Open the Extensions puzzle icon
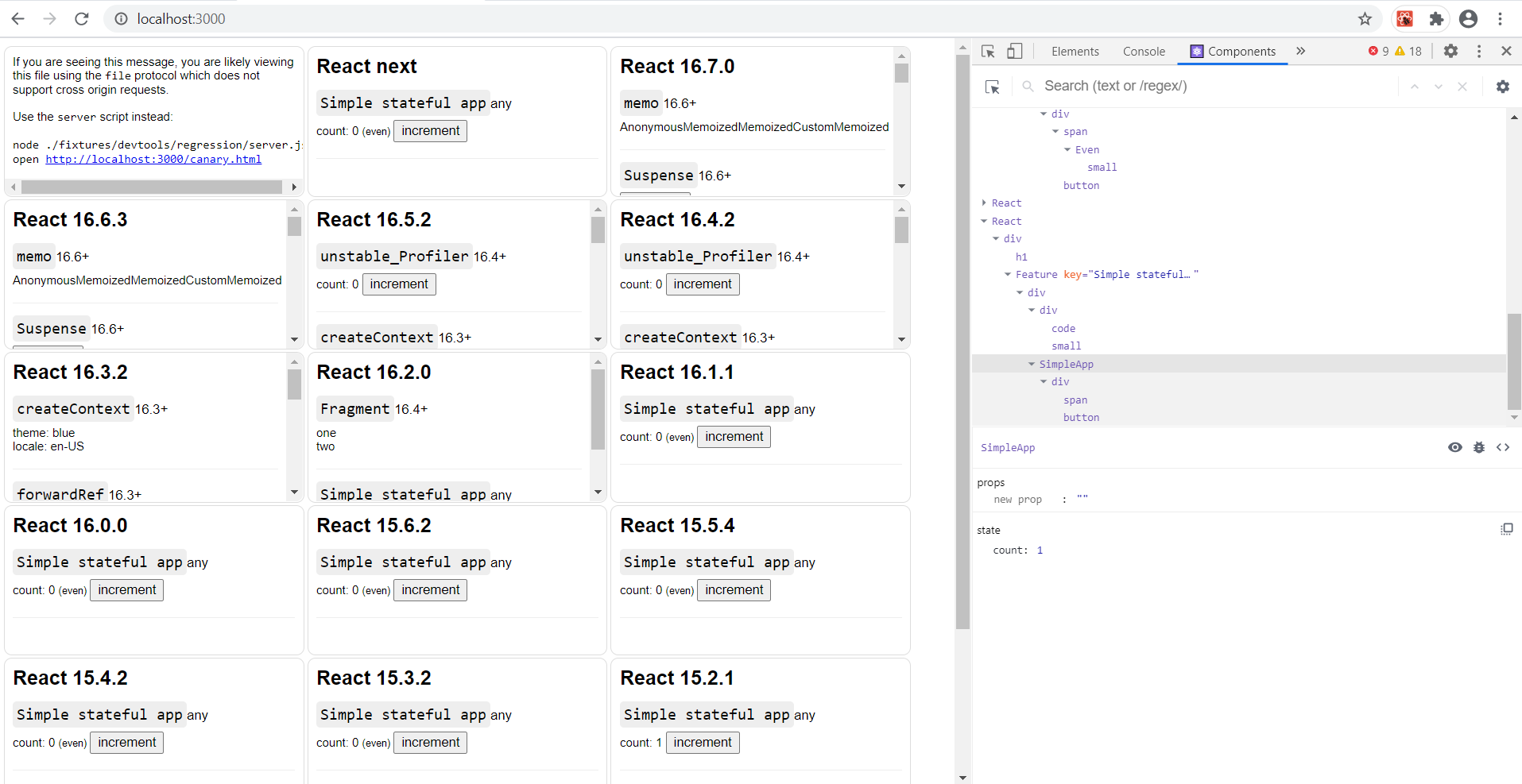1522x784 pixels. click(x=1436, y=19)
